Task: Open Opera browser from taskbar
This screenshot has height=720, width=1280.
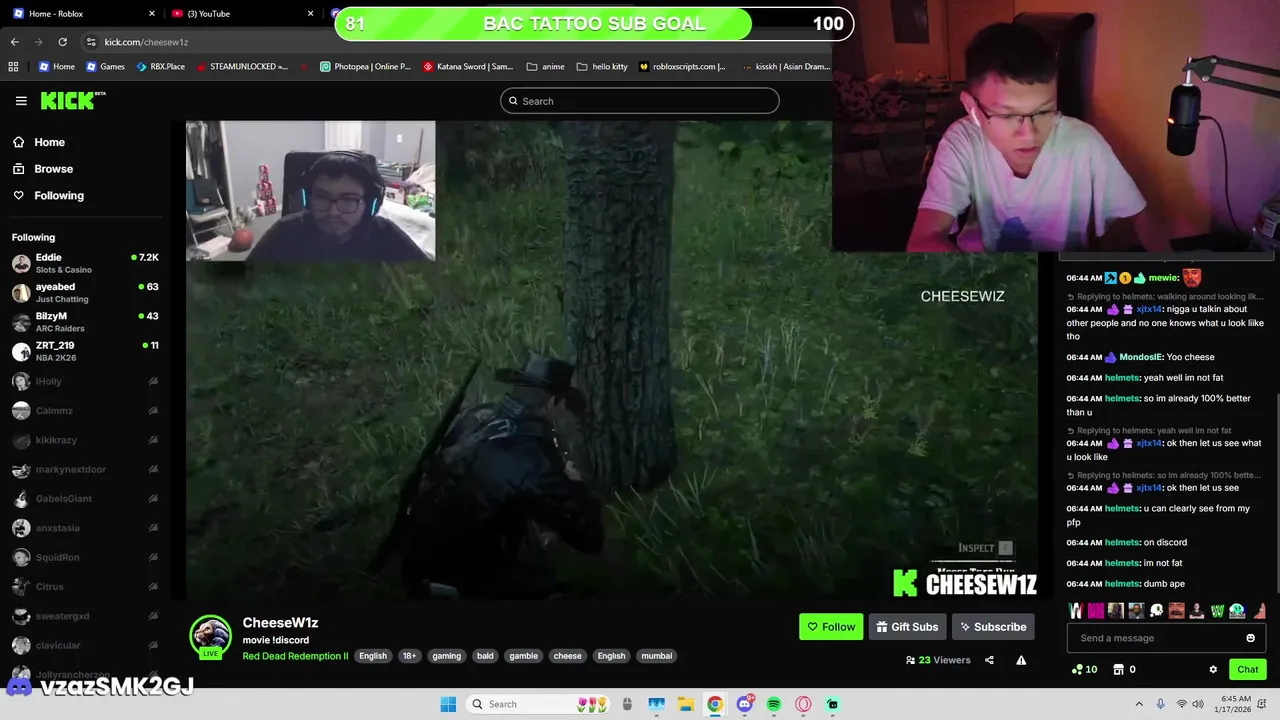Action: [x=803, y=704]
